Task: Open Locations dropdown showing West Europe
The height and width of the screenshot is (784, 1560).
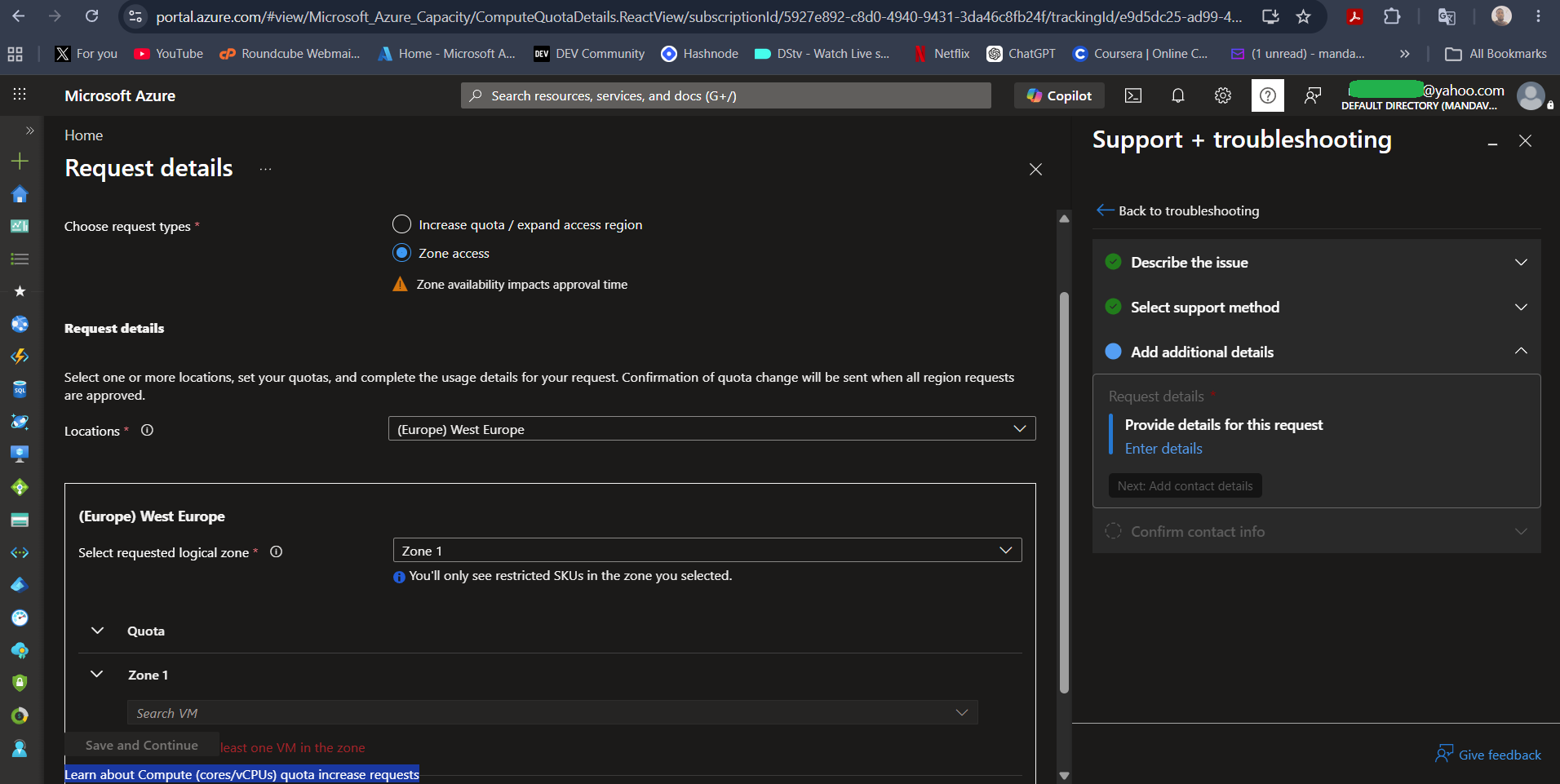Action: [x=711, y=429]
